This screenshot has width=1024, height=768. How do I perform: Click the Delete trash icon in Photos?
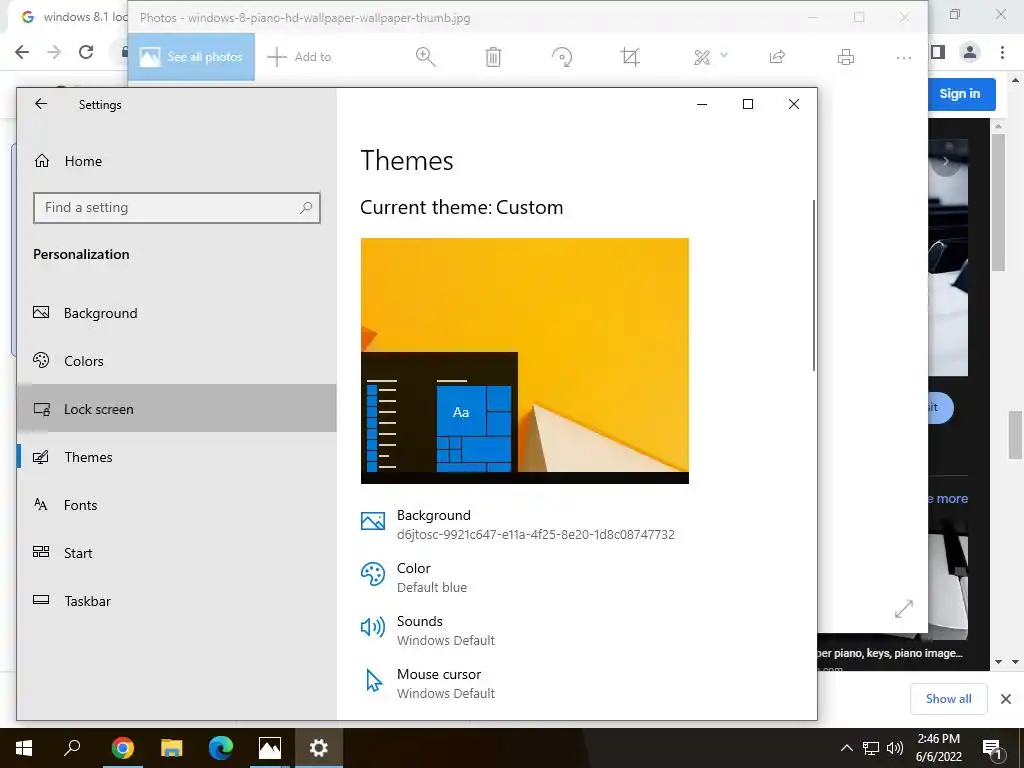point(493,57)
